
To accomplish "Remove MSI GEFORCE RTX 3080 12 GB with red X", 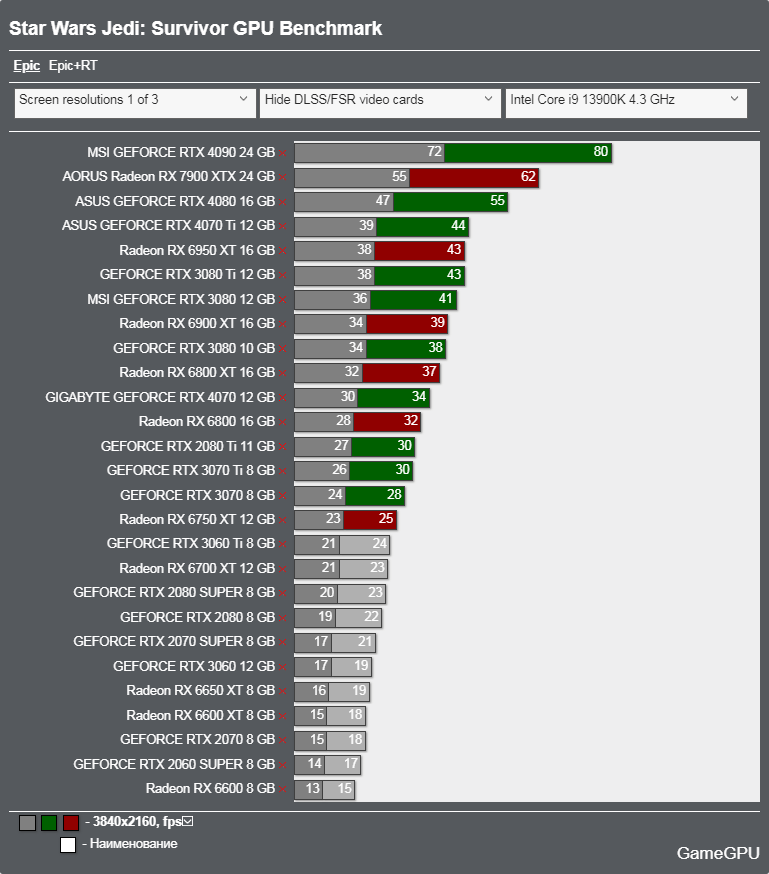I will 283,300.
